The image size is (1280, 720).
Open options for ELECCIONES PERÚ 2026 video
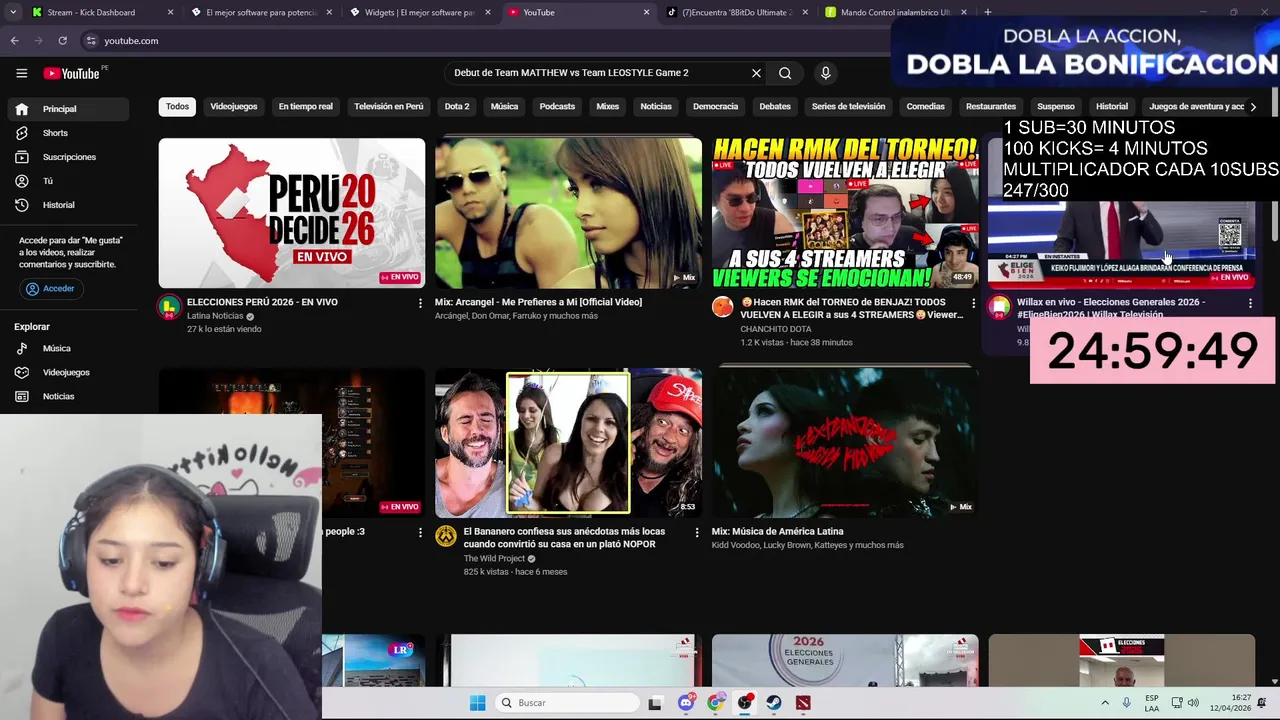pos(420,303)
